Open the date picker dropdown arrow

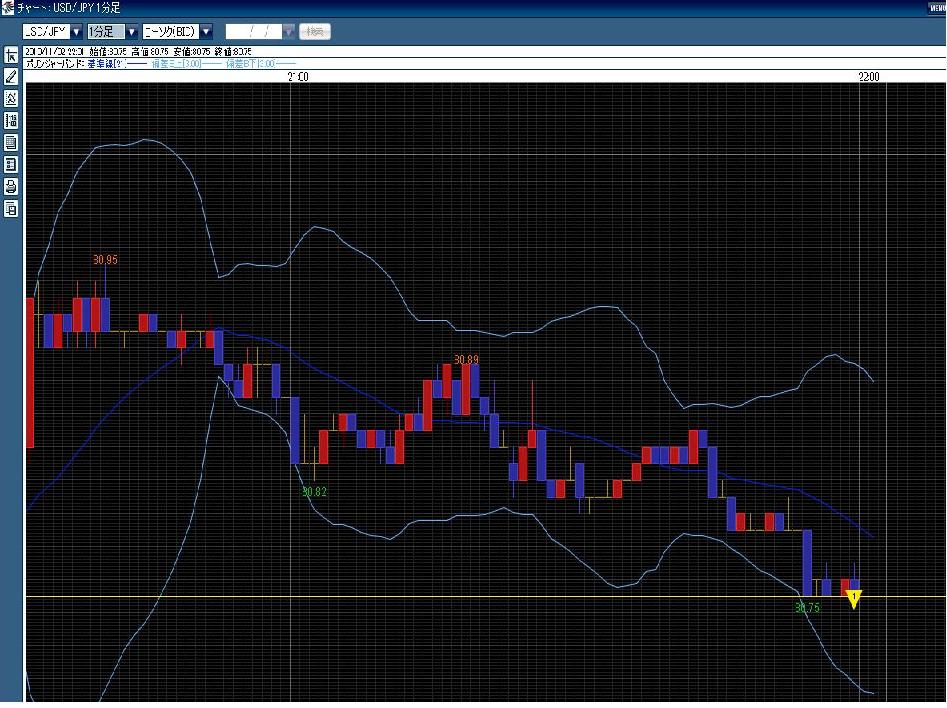coord(289,31)
